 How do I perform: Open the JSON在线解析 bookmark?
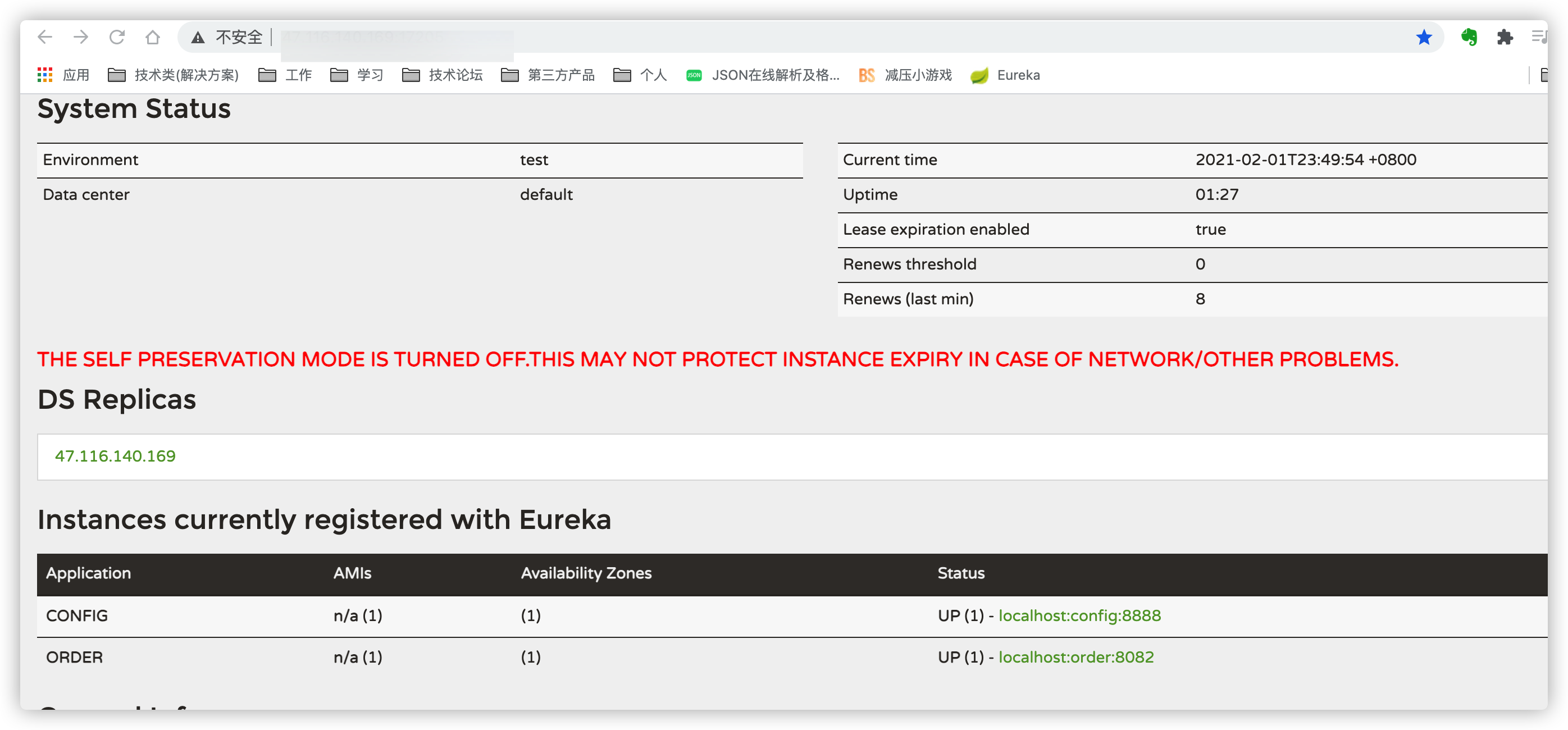pos(763,75)
